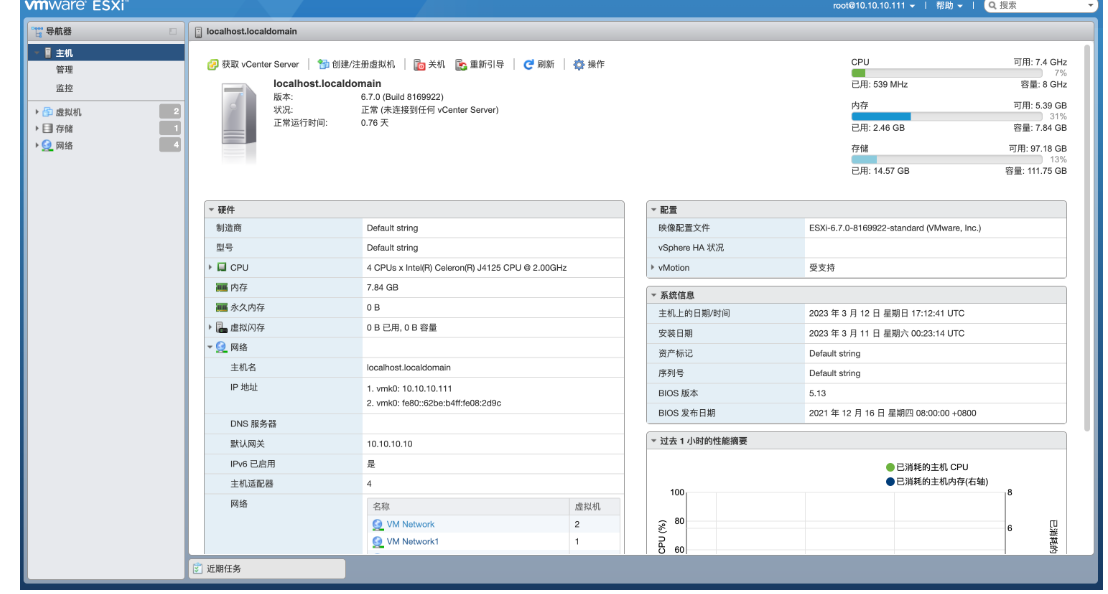The height and width of the screenshot is (594, 1108).
Task: Click the 创建/注册虚拟机 toolbar icon
Action: click(x=323, y=64)
